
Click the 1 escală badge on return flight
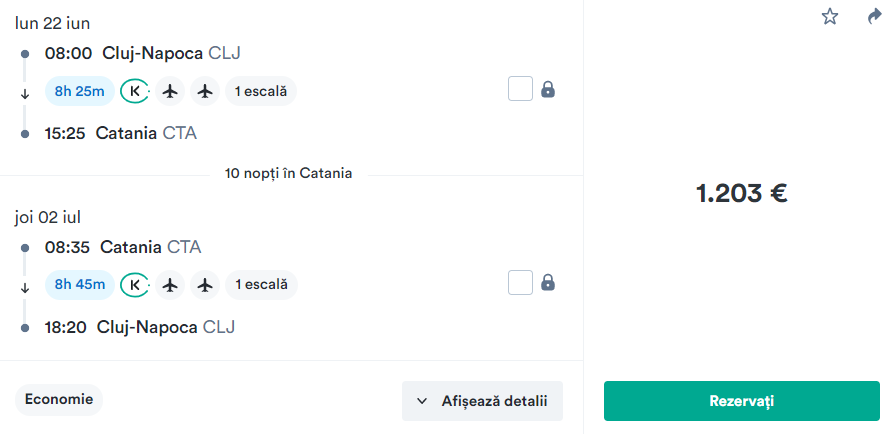[261, 285]
